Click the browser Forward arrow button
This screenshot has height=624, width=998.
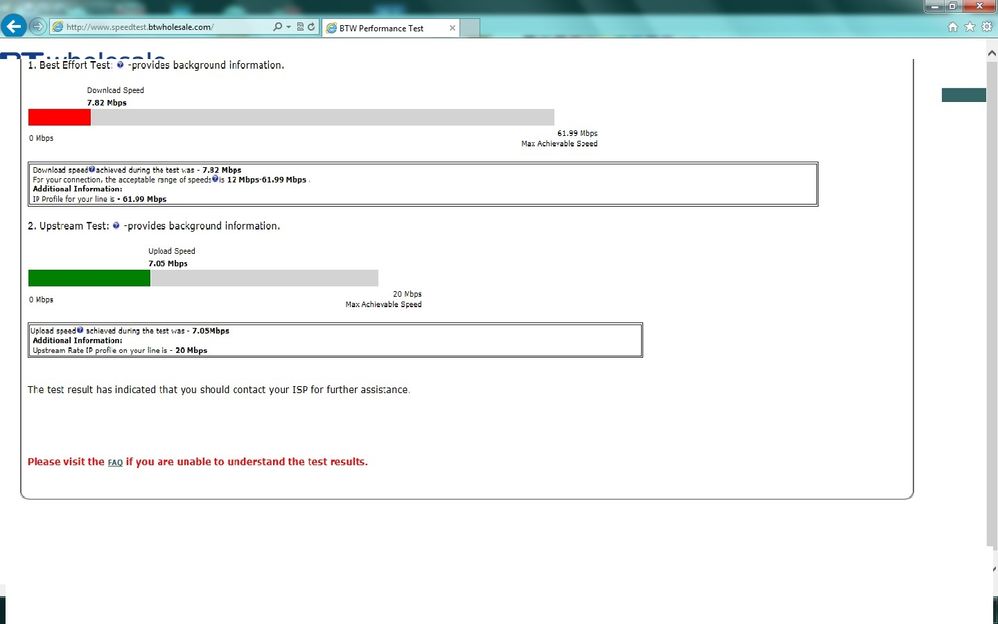pos(38,27)
